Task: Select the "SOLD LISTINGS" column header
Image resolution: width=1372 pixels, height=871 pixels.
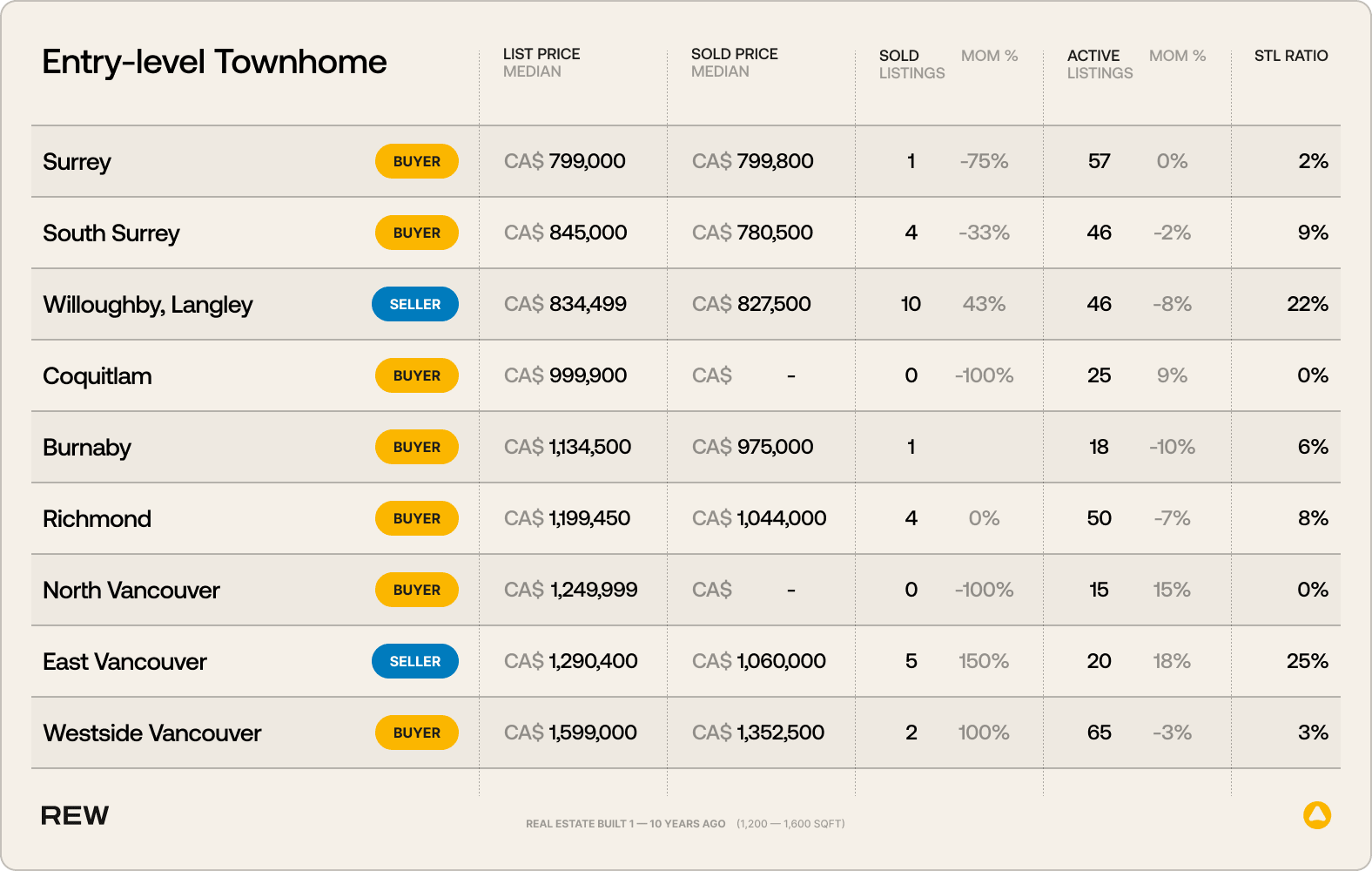Action: (x=911, y=64)
